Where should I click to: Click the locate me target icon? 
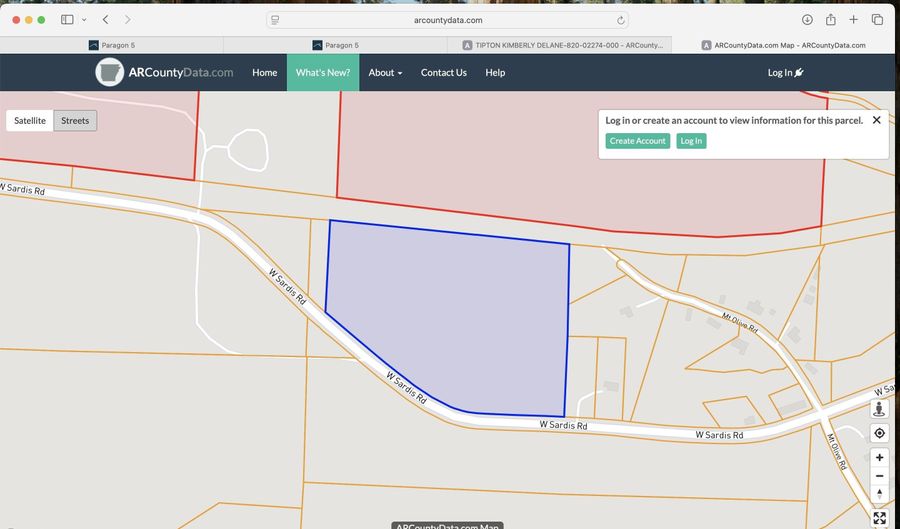tap(879, 433)
